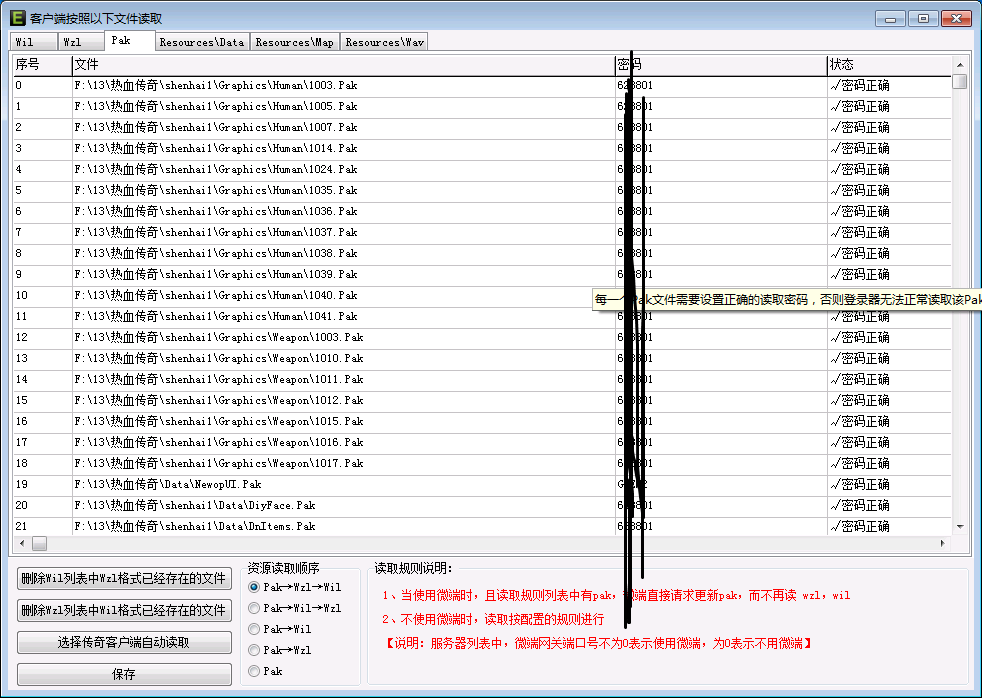This screenshot has height=698, width=982.
Task: Open the Wzl tab
Action: click(x=72, y=42)
